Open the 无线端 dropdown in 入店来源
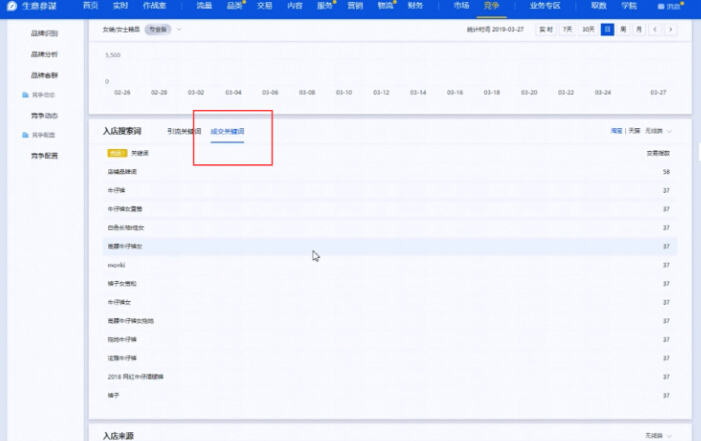 [x=662, y=435]
